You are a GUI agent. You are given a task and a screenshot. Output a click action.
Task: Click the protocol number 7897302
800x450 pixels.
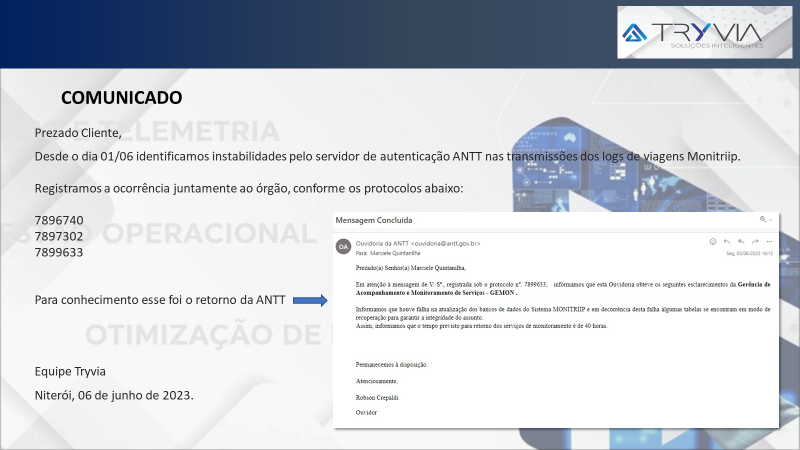59,236
